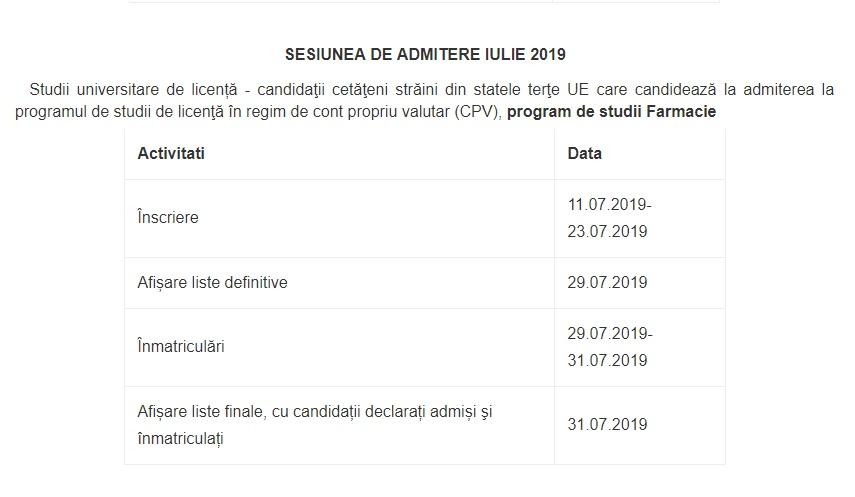Click the 31.07.2019 date in Înmatriculări row
855x497 pixels.
[607, 360]
